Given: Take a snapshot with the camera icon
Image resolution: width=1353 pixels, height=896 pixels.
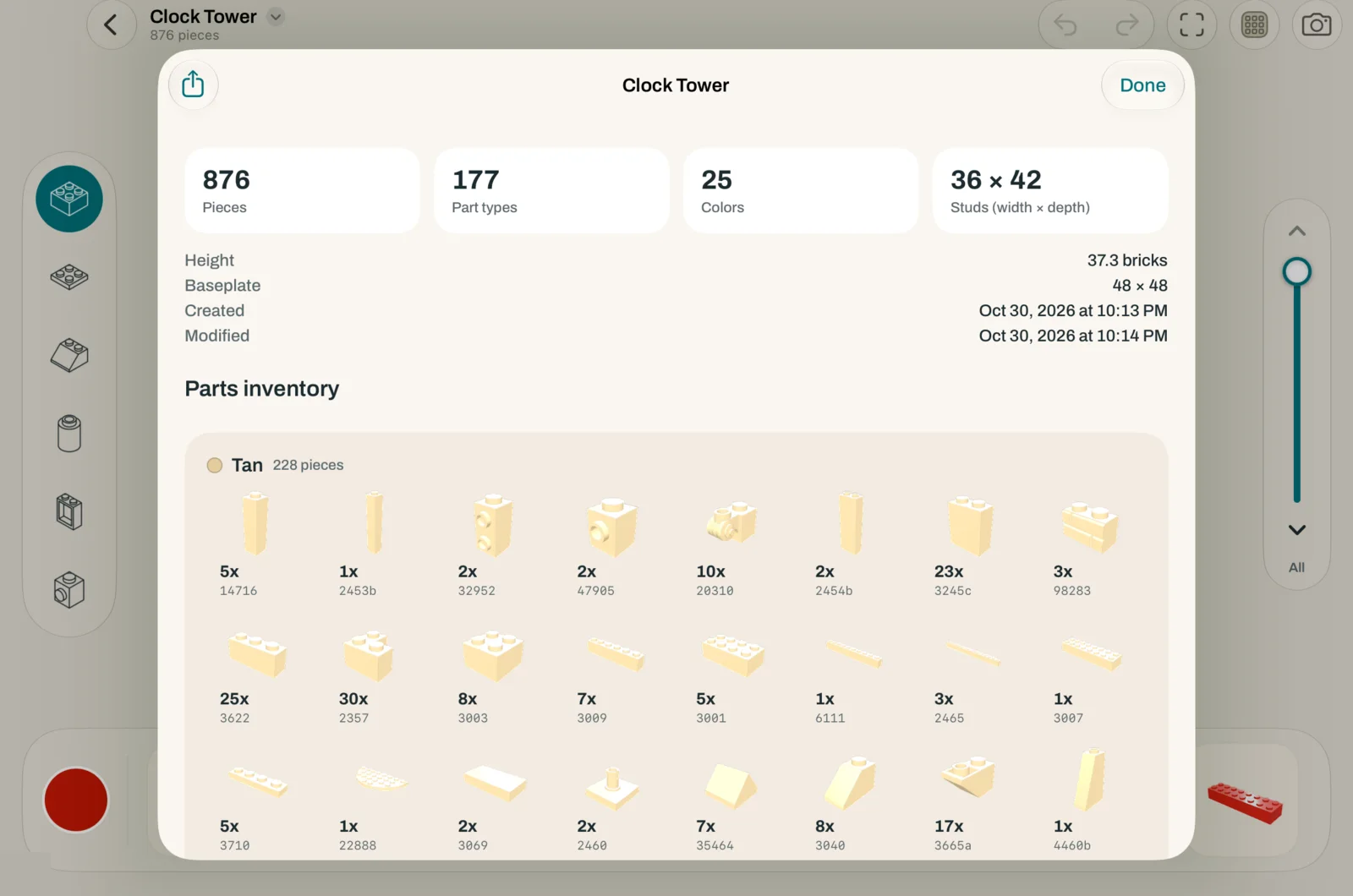Looking at the screenshot, I should coord(1316,25).
